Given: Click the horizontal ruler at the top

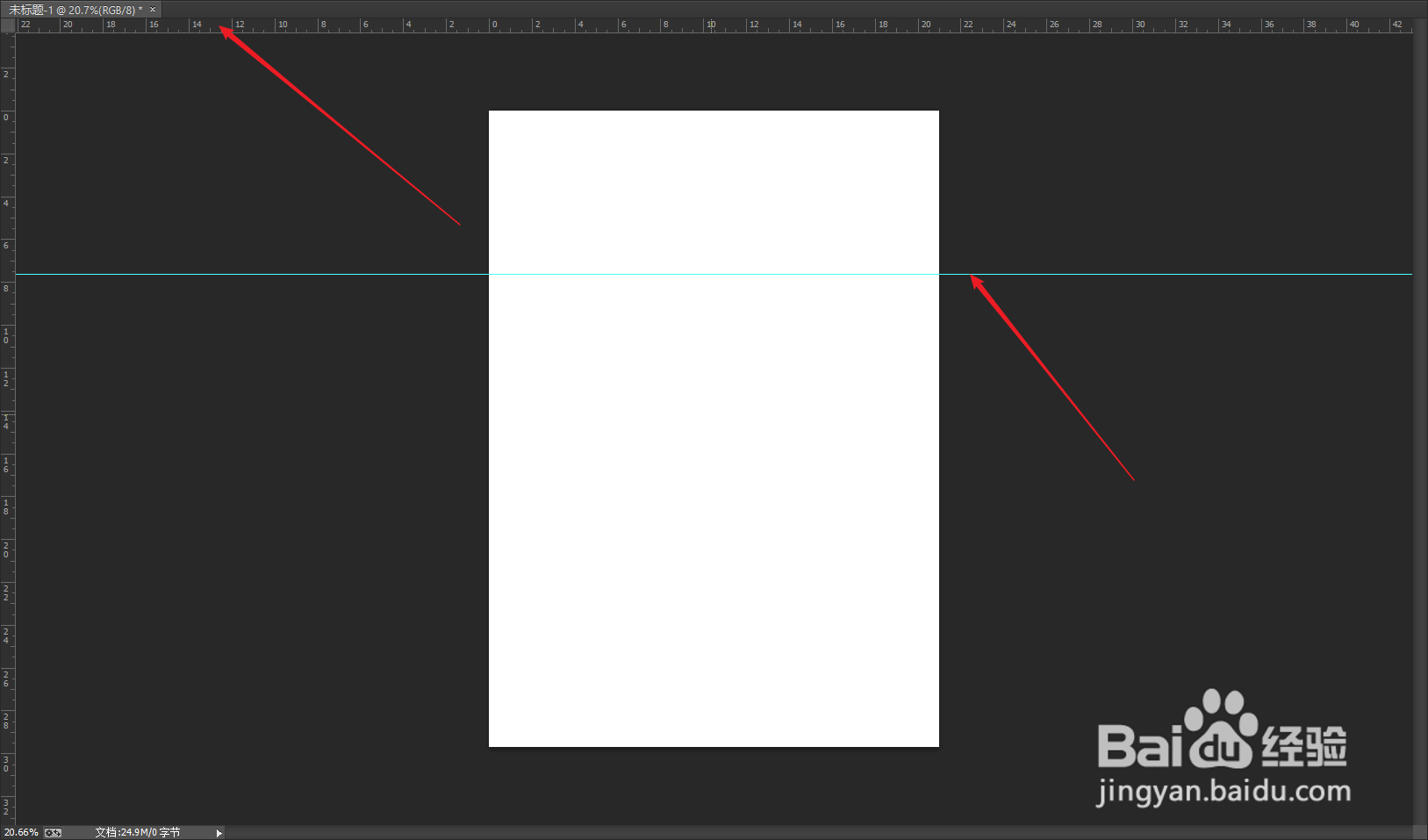Looking at the screenshot, I should pyautogui.click(x=714, y=25).
